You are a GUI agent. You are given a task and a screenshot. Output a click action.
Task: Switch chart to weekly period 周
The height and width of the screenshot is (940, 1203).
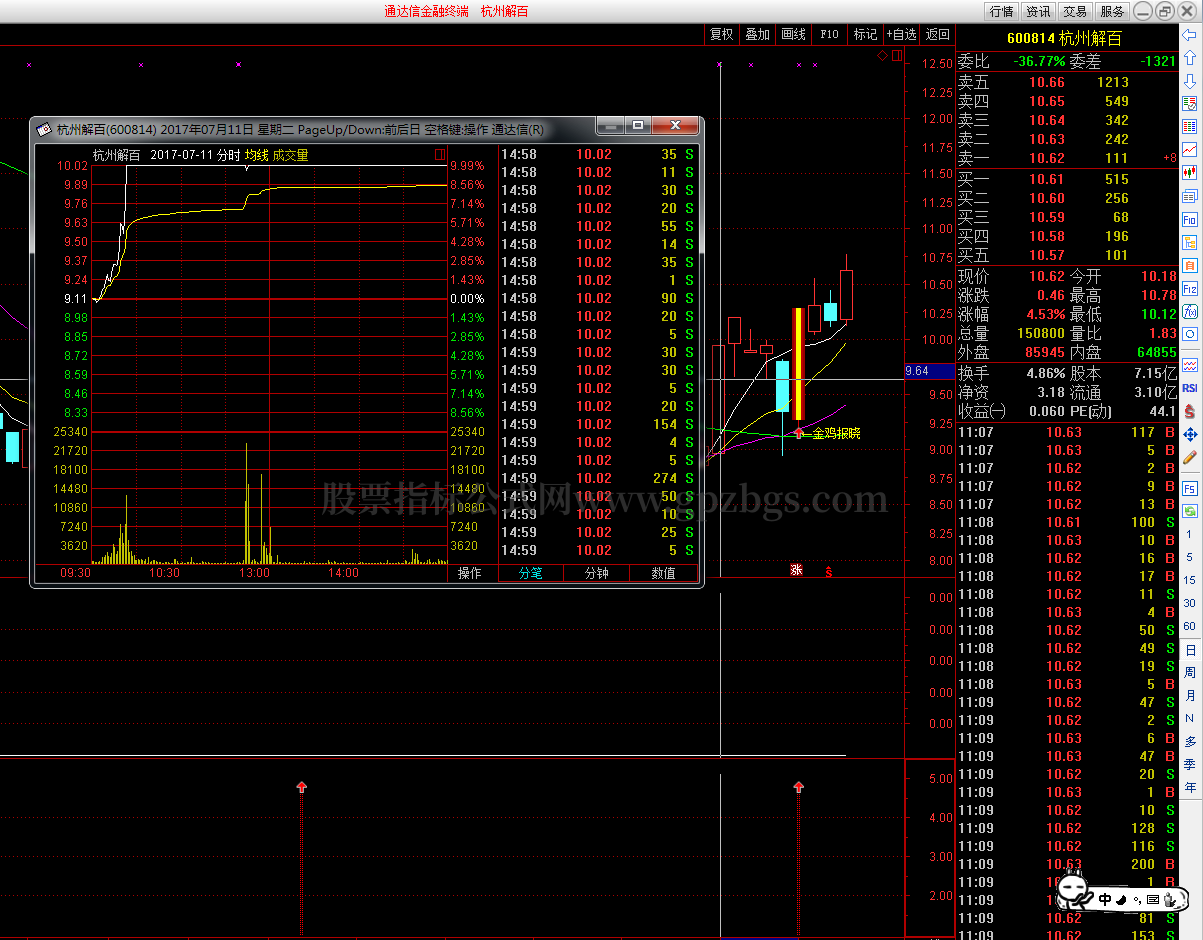click(1190, 673)
